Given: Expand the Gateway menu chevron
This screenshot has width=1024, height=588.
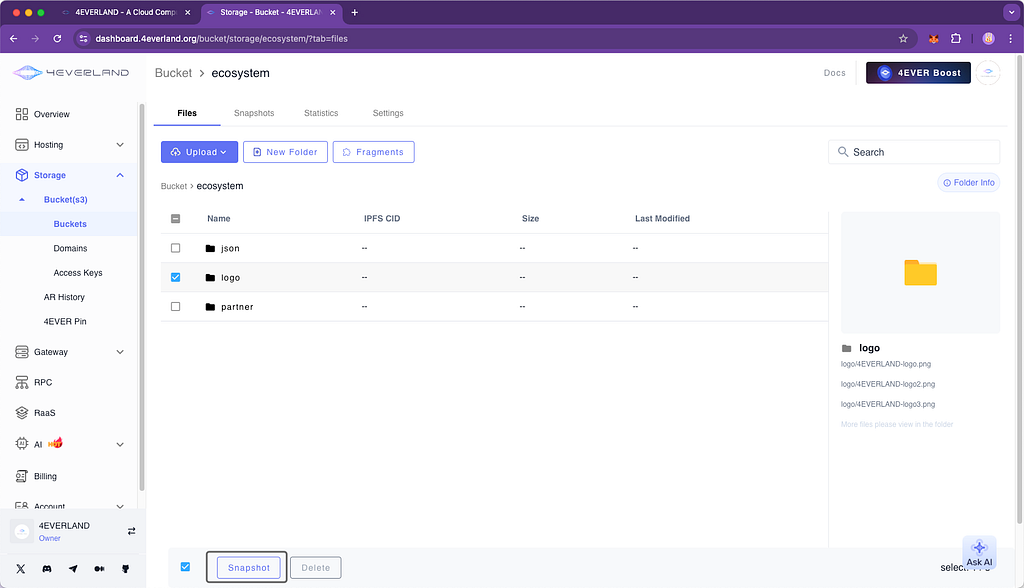Looking at the screenshot, I should [120, 351].
